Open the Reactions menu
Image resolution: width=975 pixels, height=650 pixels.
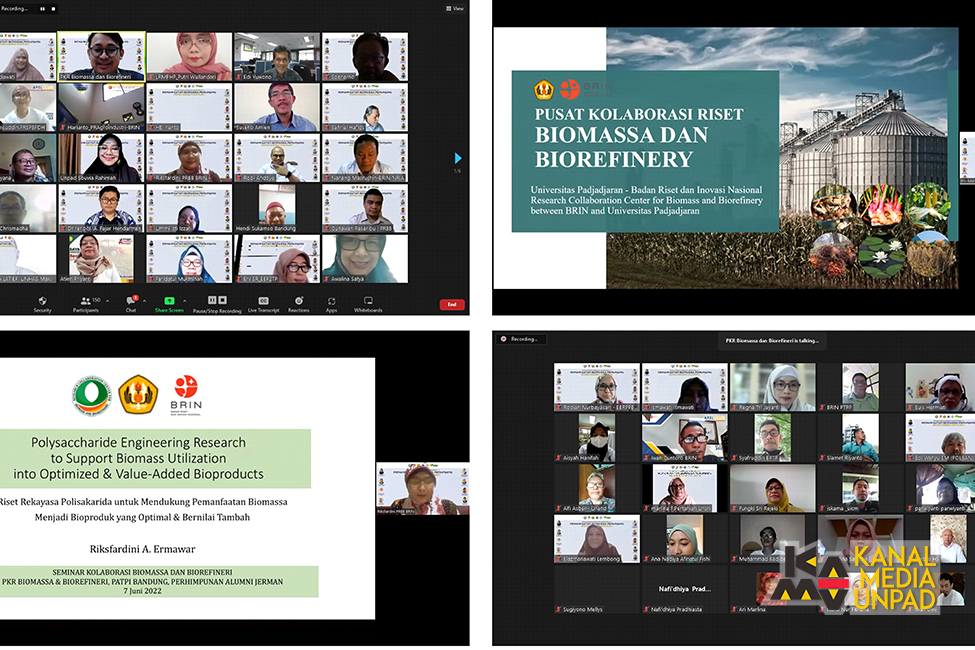coord(298,303)
